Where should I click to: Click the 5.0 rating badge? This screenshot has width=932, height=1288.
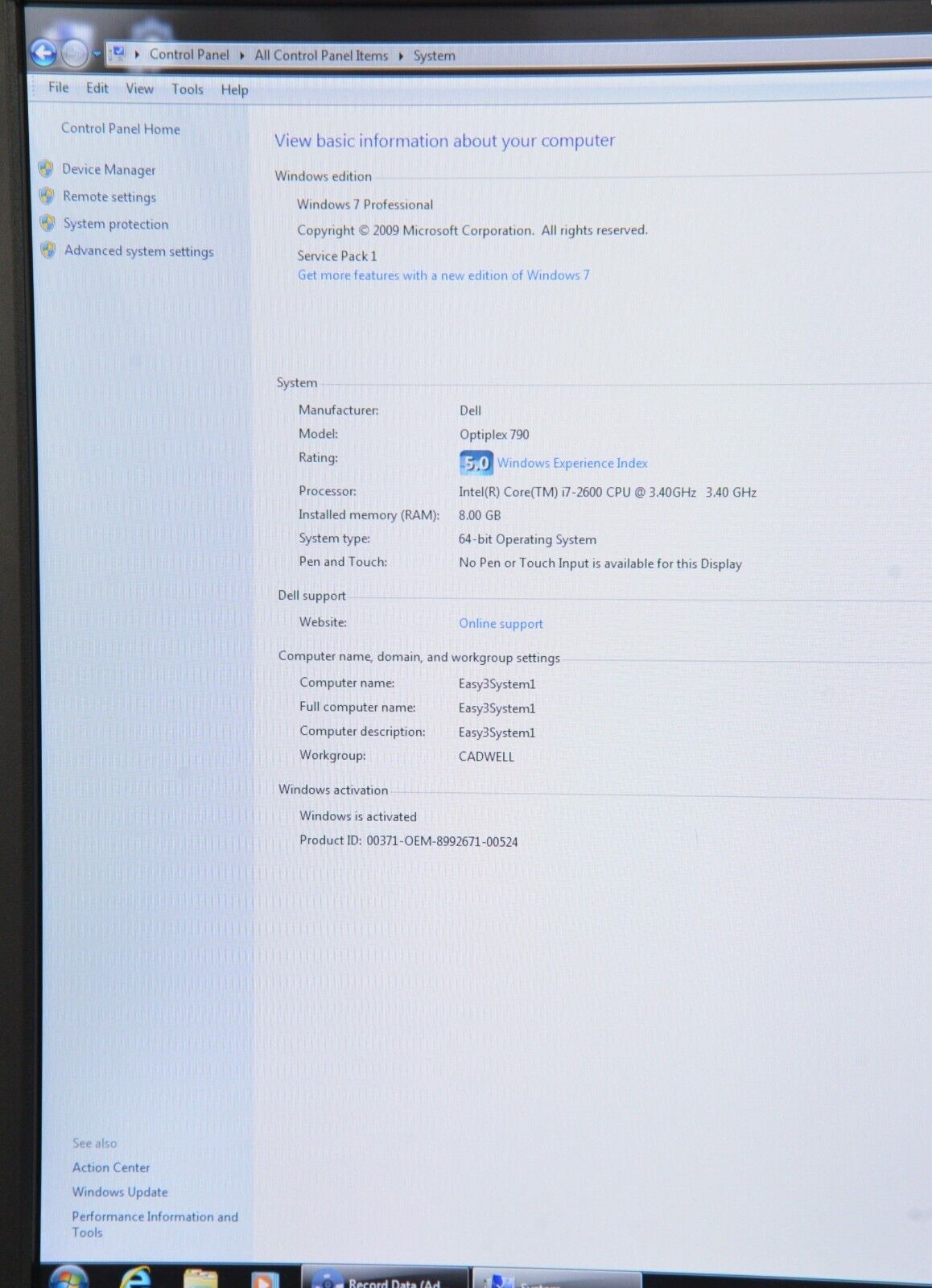click(x=476, y=463)
